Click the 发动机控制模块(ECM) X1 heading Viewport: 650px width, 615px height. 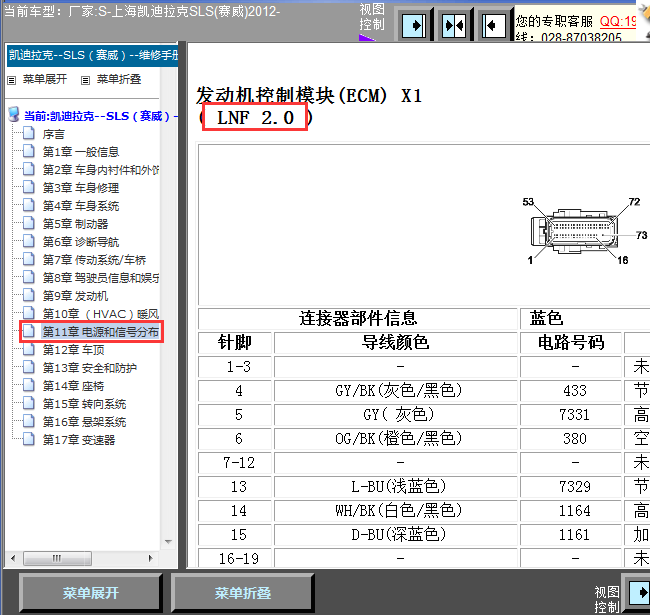coord(309,96)
